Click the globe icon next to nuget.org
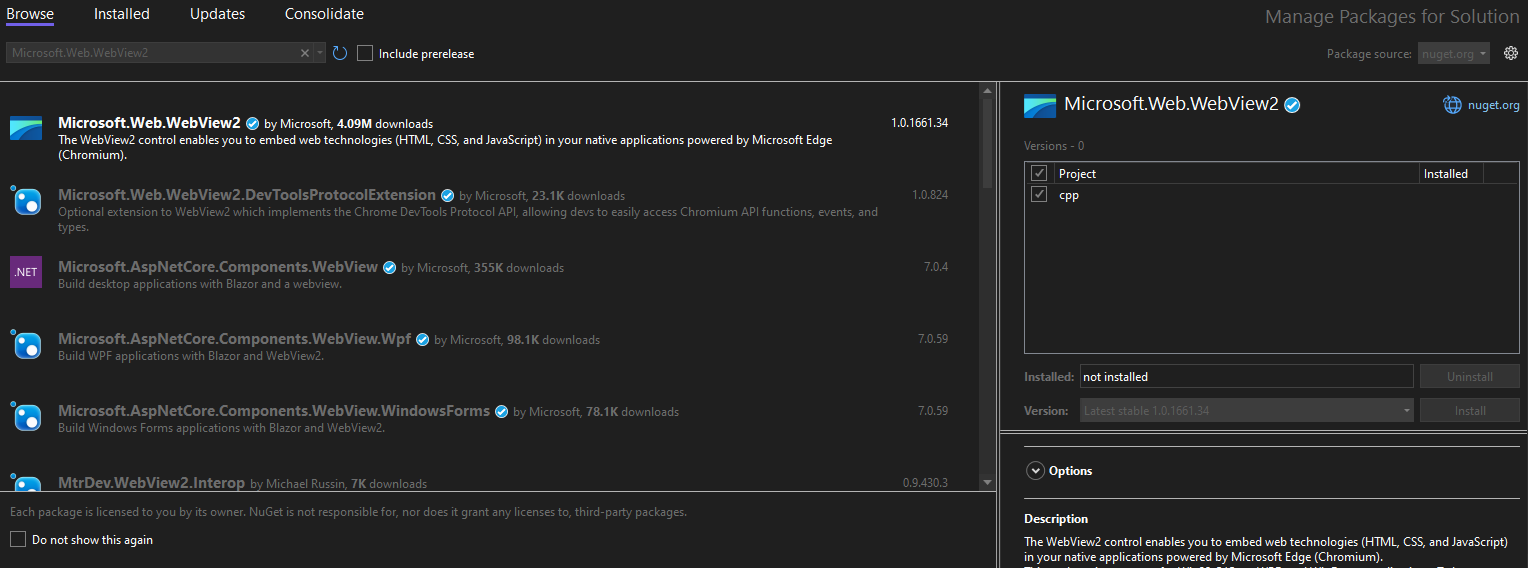 click(1452, 105)
